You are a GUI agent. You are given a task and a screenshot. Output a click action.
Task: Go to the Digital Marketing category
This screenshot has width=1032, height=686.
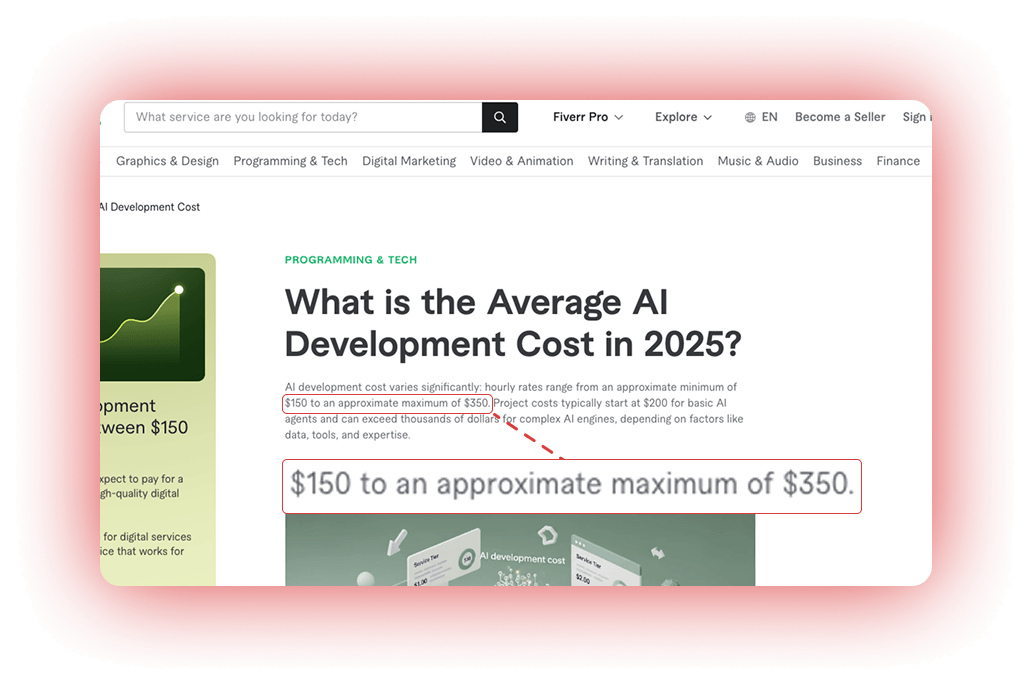pos(409,161)
